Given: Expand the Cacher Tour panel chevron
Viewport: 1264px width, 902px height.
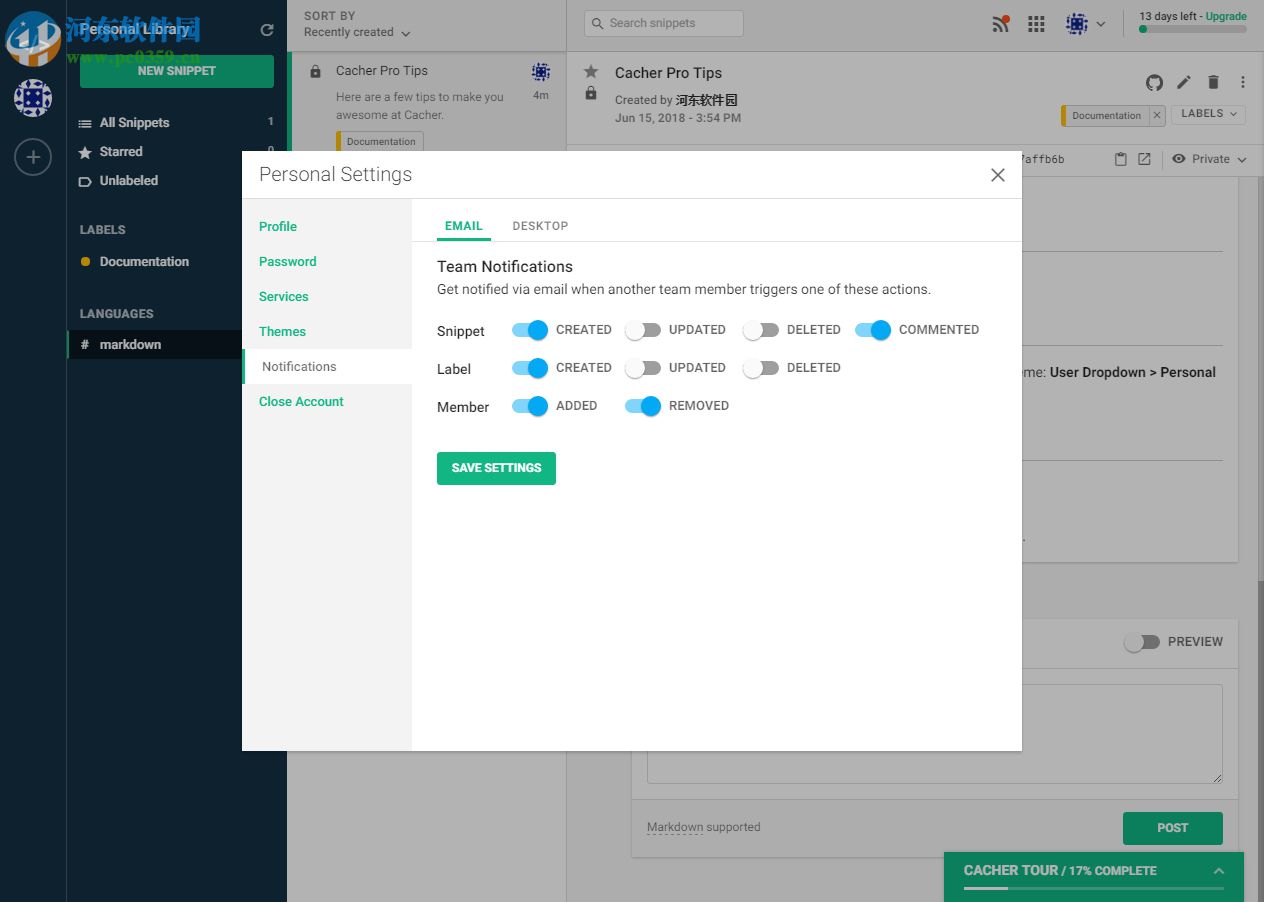Looking at the screenshot, I should click(x=1219, y=871).
